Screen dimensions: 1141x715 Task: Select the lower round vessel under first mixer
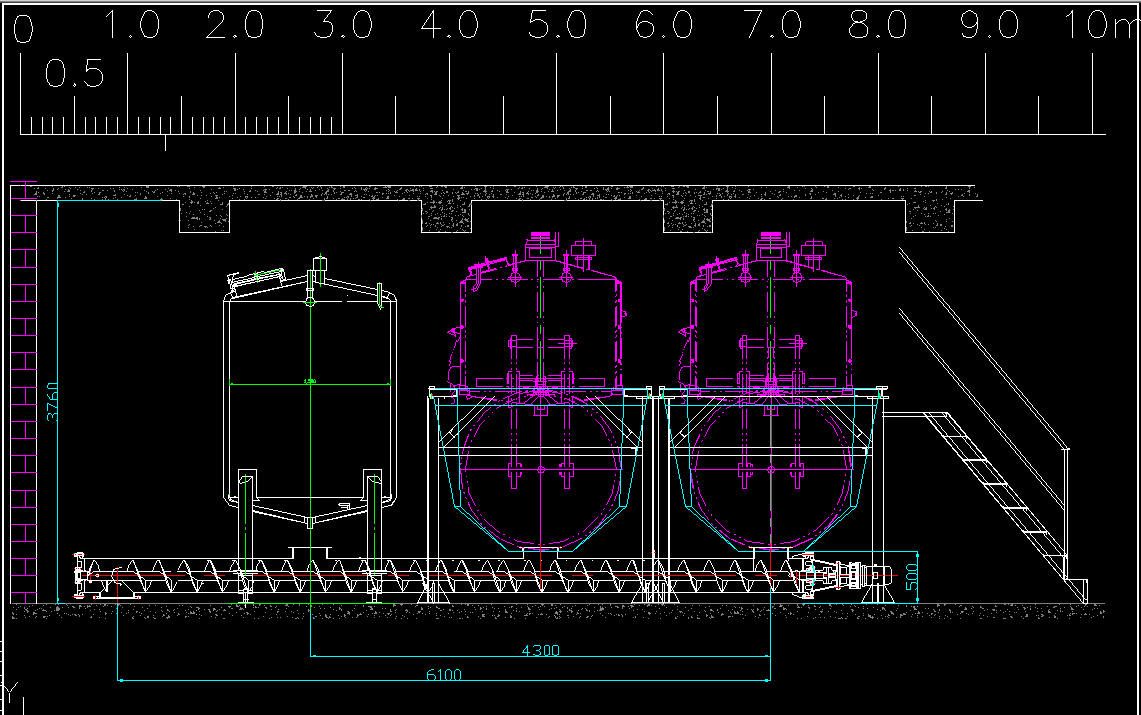pyautogui.click(x=541, y=470)
